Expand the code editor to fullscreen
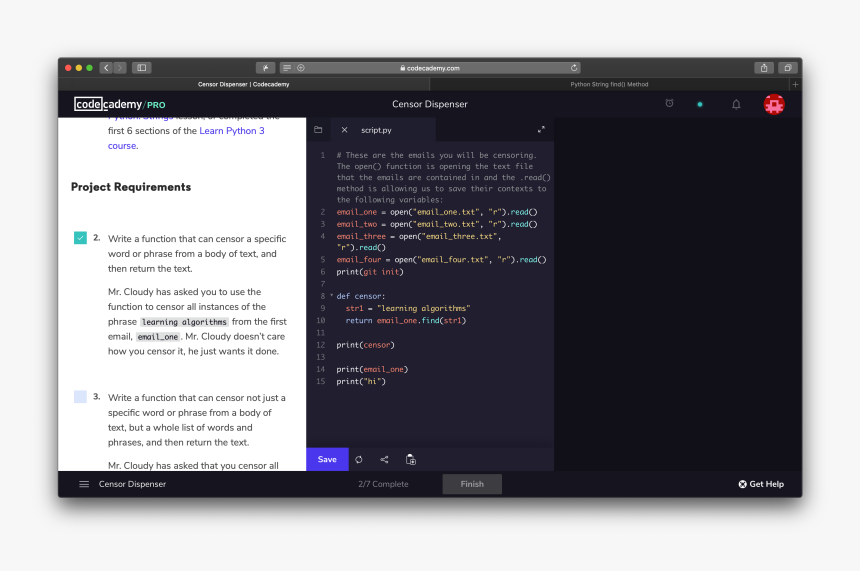 [541, 130]
